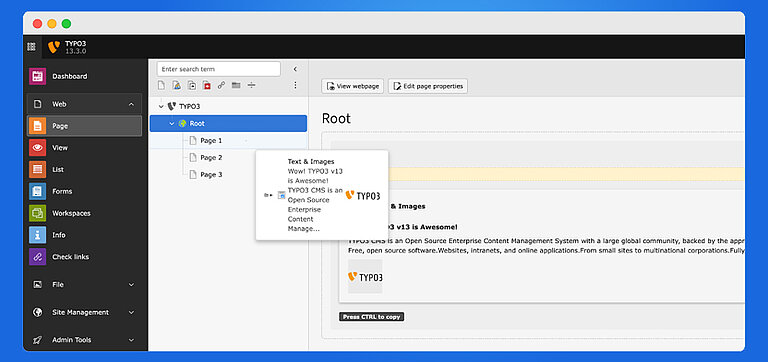The height and width of the screenshot is (362, 768).
Task: Select the external link page icon
Action: click(x=221, y=85)
